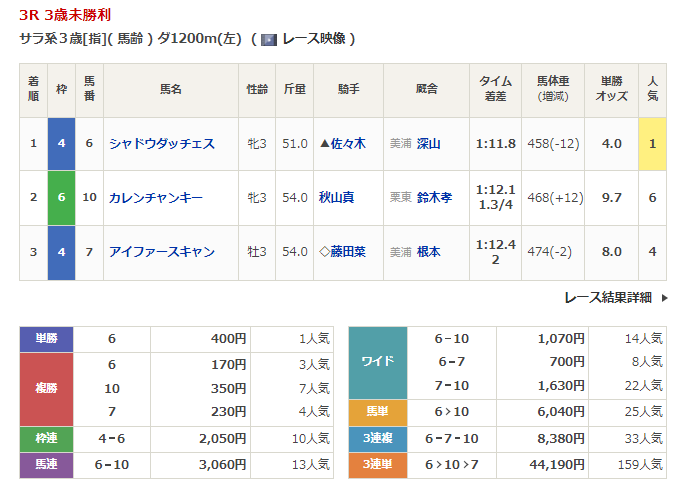Select the ワイド payout label
This screenshot has width=686, height=488.
(377, 362)
